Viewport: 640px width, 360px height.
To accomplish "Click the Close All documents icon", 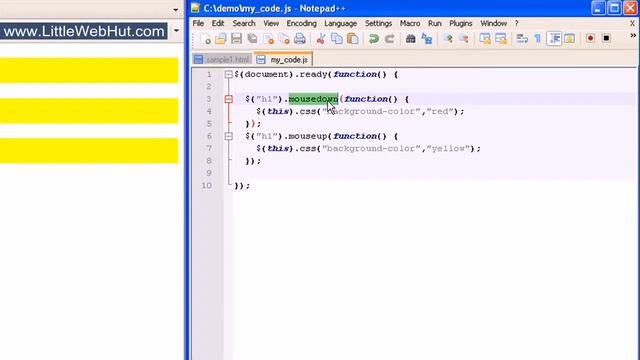I will click(x=284, y=39).
